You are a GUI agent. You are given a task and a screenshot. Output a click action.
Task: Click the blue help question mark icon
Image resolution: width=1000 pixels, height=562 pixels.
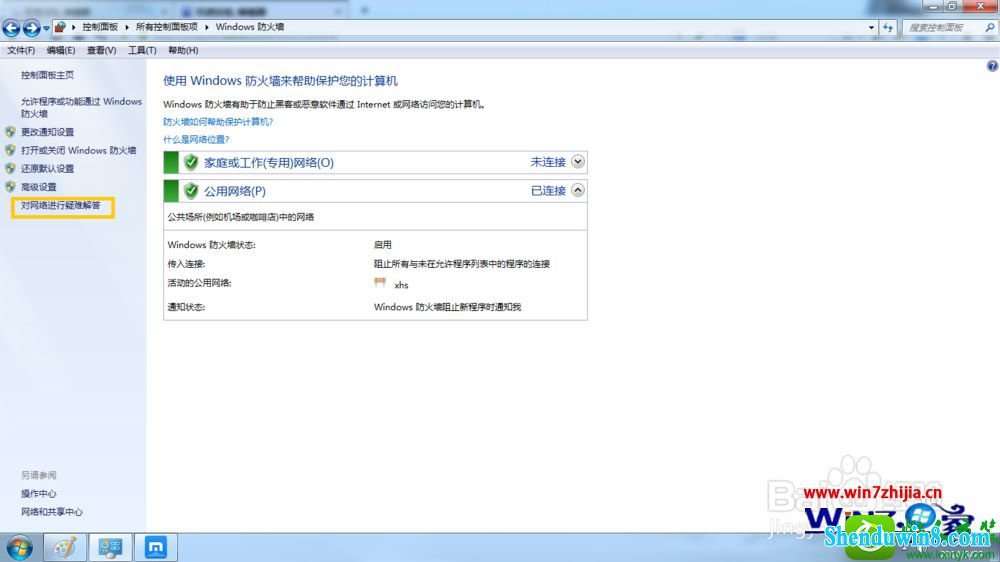[x=992, y=66]
